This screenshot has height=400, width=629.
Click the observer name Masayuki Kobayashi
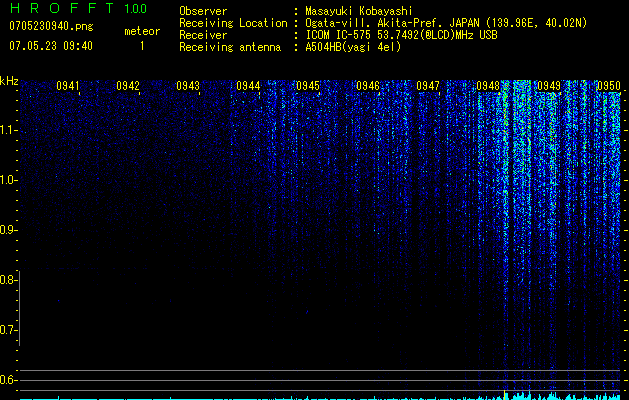tap(359, 11)
